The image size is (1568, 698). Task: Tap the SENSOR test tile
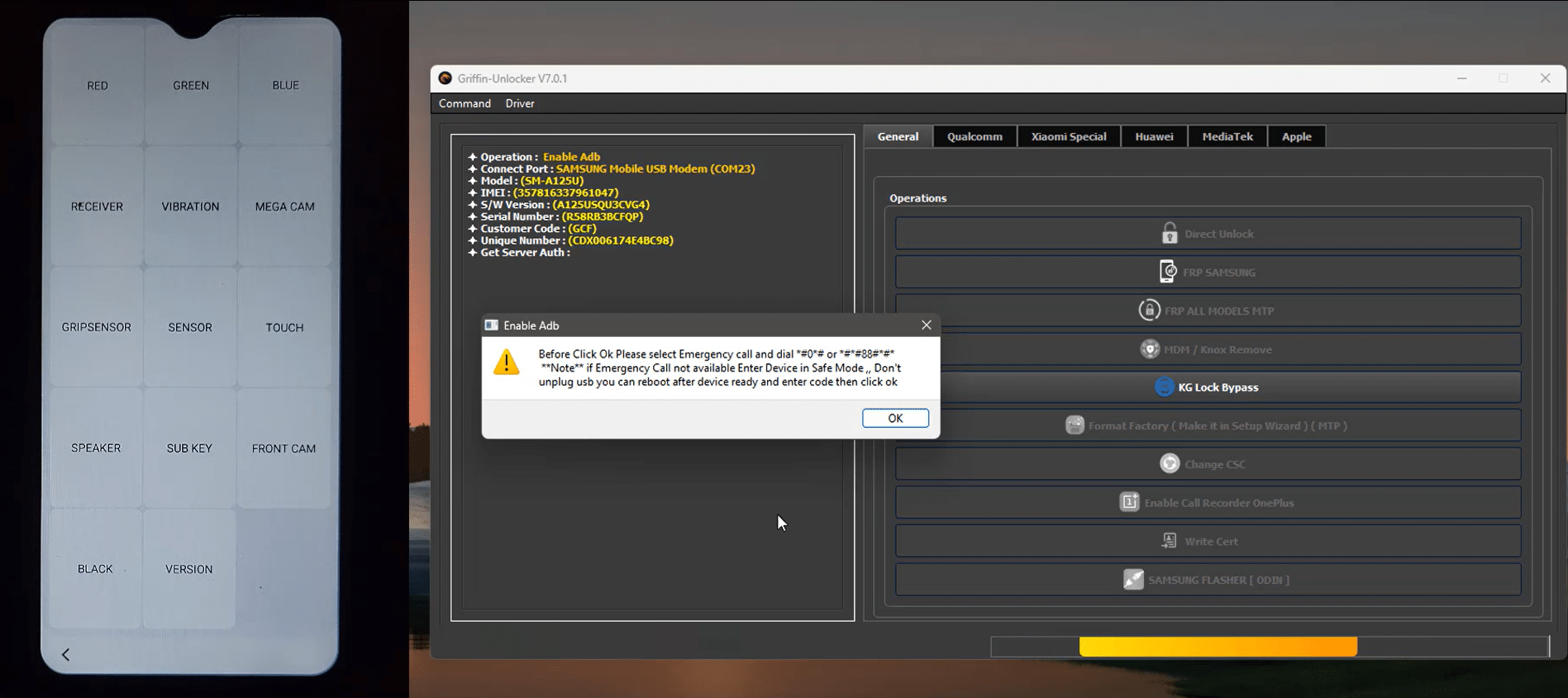[190, 327]
